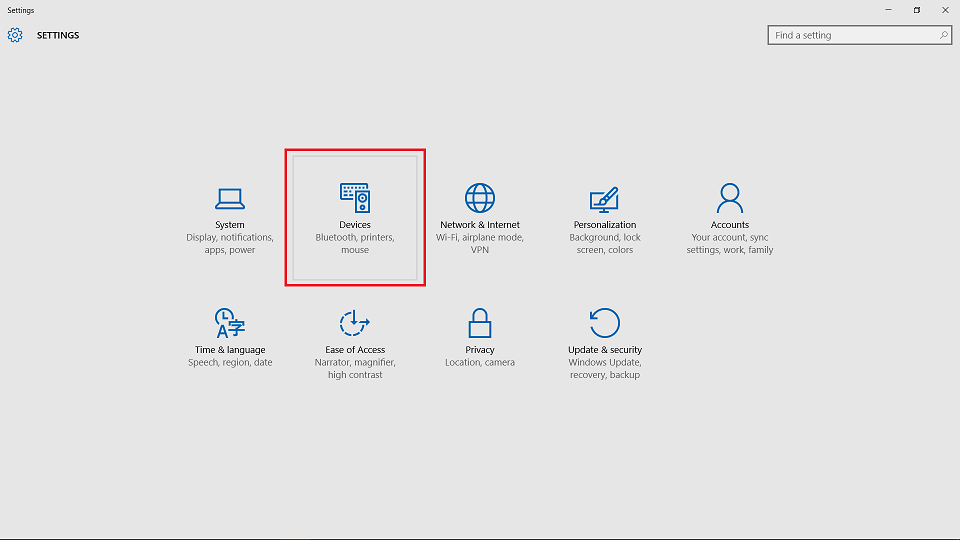Open the Update & security refresh icon
The width and height of the screenshot is (960, 540).
[x=604, y=323]
